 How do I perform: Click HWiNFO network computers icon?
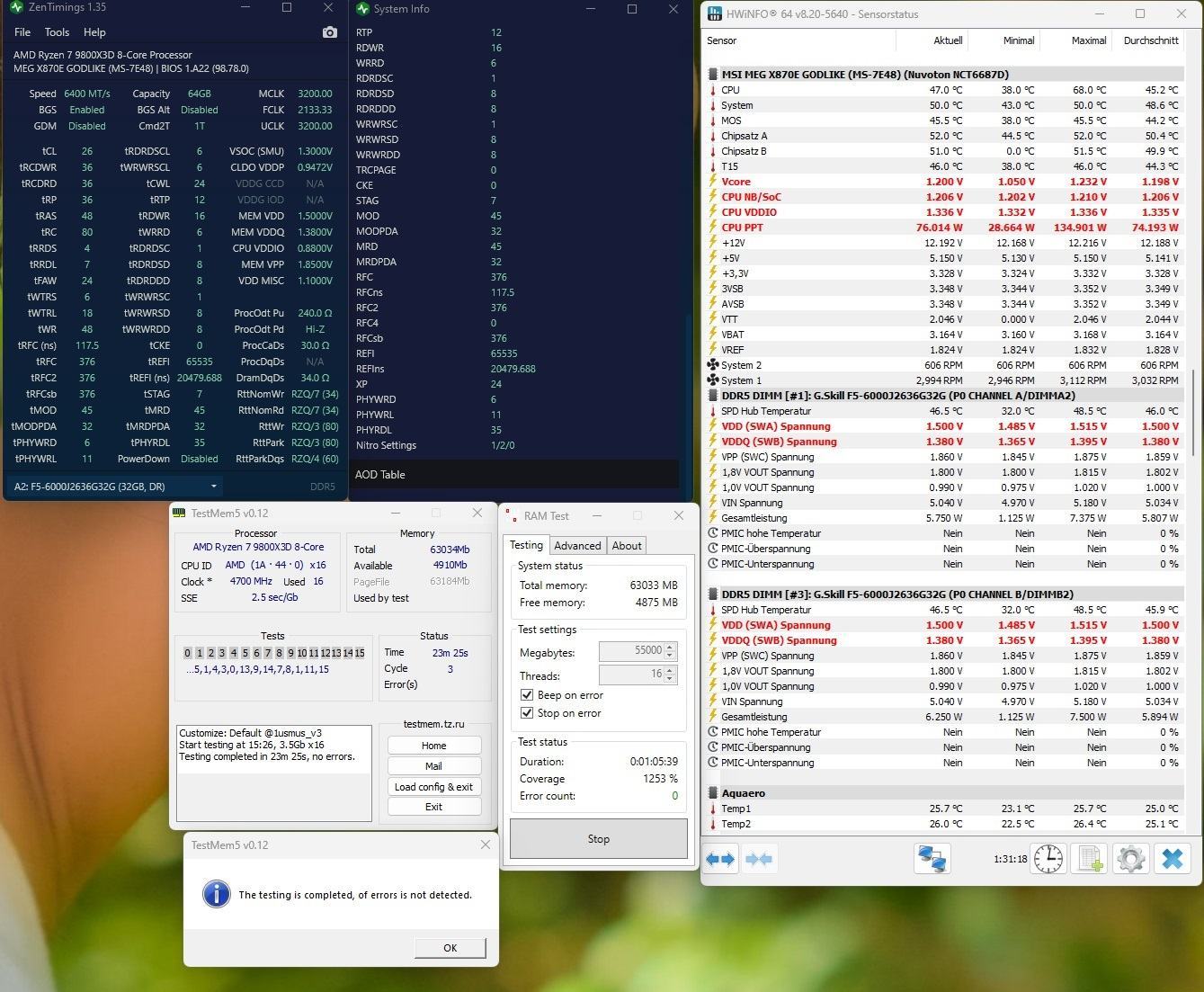click(932, 859)
